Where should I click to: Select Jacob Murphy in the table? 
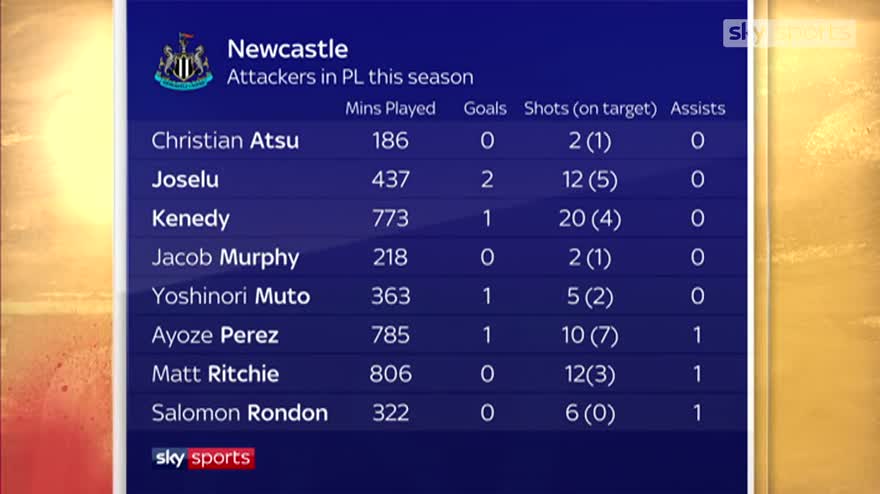pyautogui.click(x=225, y=257)
